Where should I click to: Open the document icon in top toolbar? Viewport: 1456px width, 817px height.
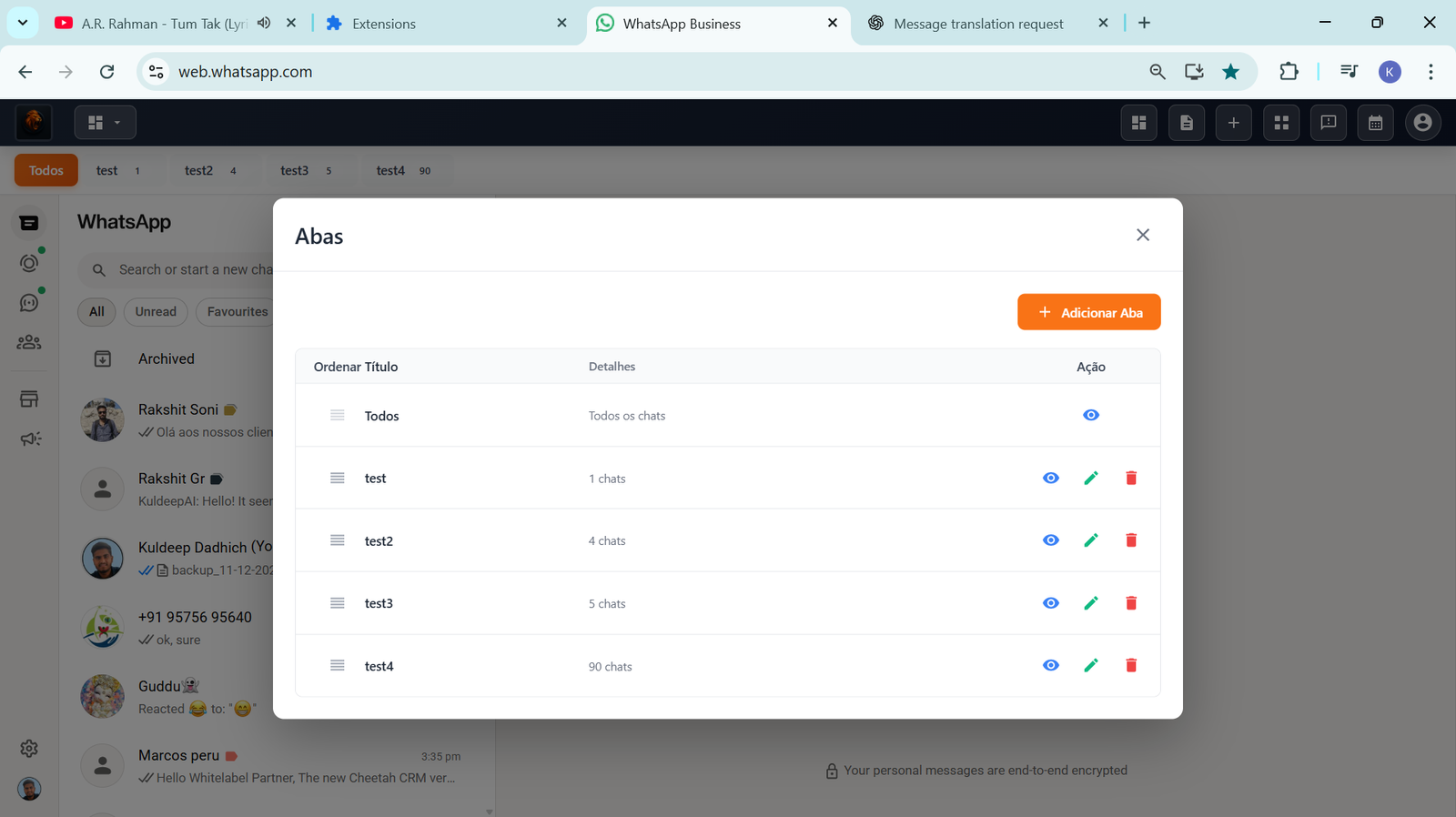tap(1186, 123)
